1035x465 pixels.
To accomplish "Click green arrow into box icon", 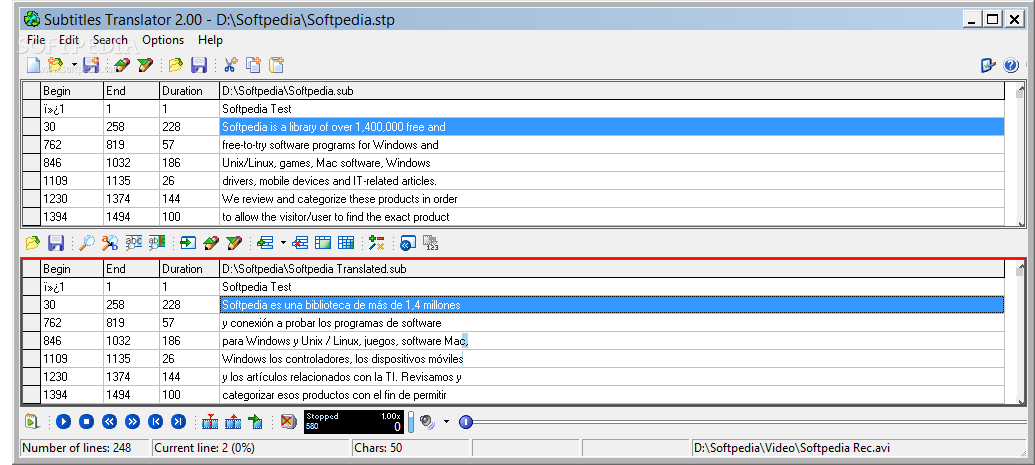I will point(188,243).
